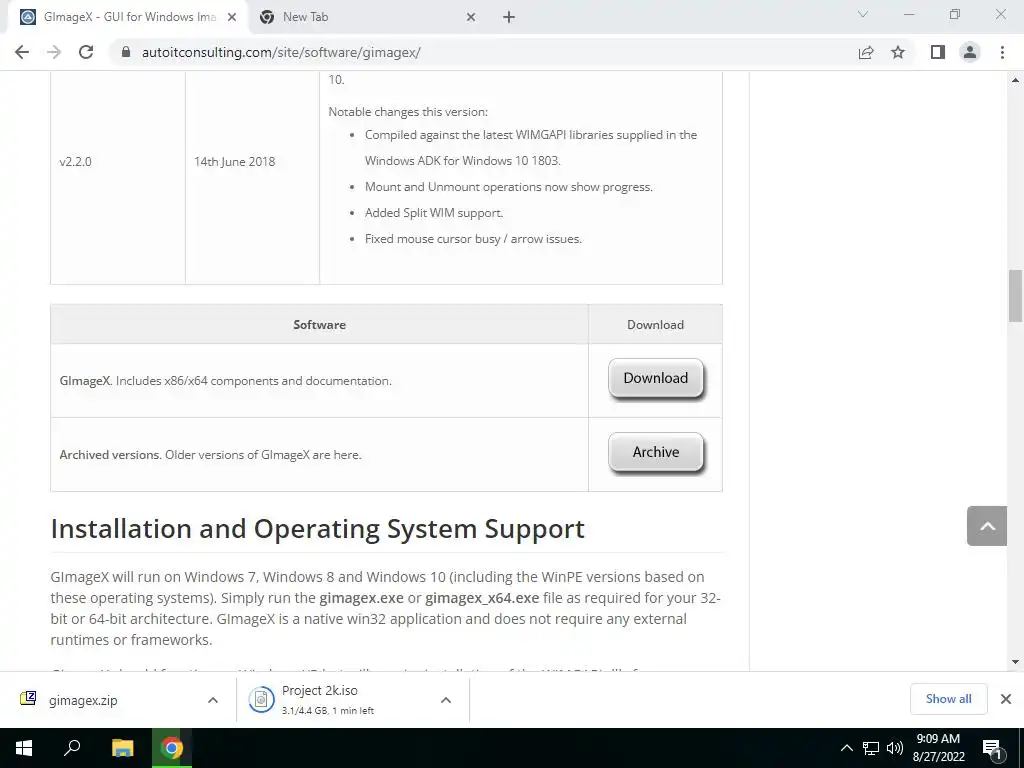Share this page via the share icon
Image resolution: width=1024 pixels, height=768 pixels.
click(x=866, y=52)
